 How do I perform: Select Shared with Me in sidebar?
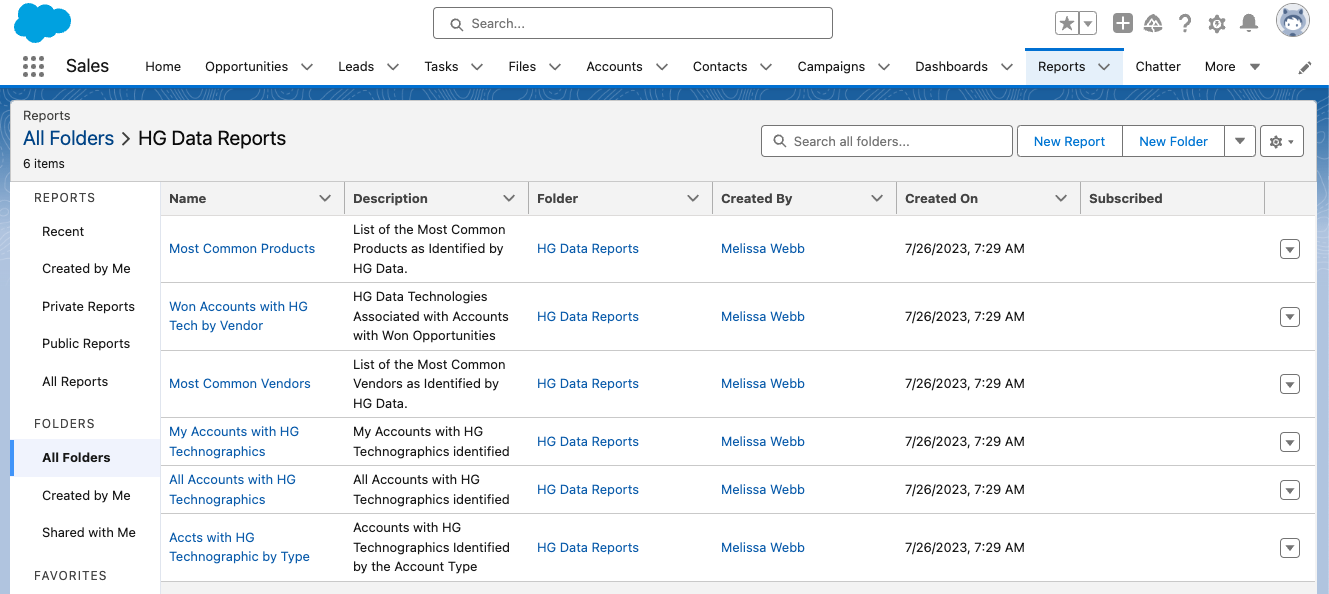click(89, 533)
